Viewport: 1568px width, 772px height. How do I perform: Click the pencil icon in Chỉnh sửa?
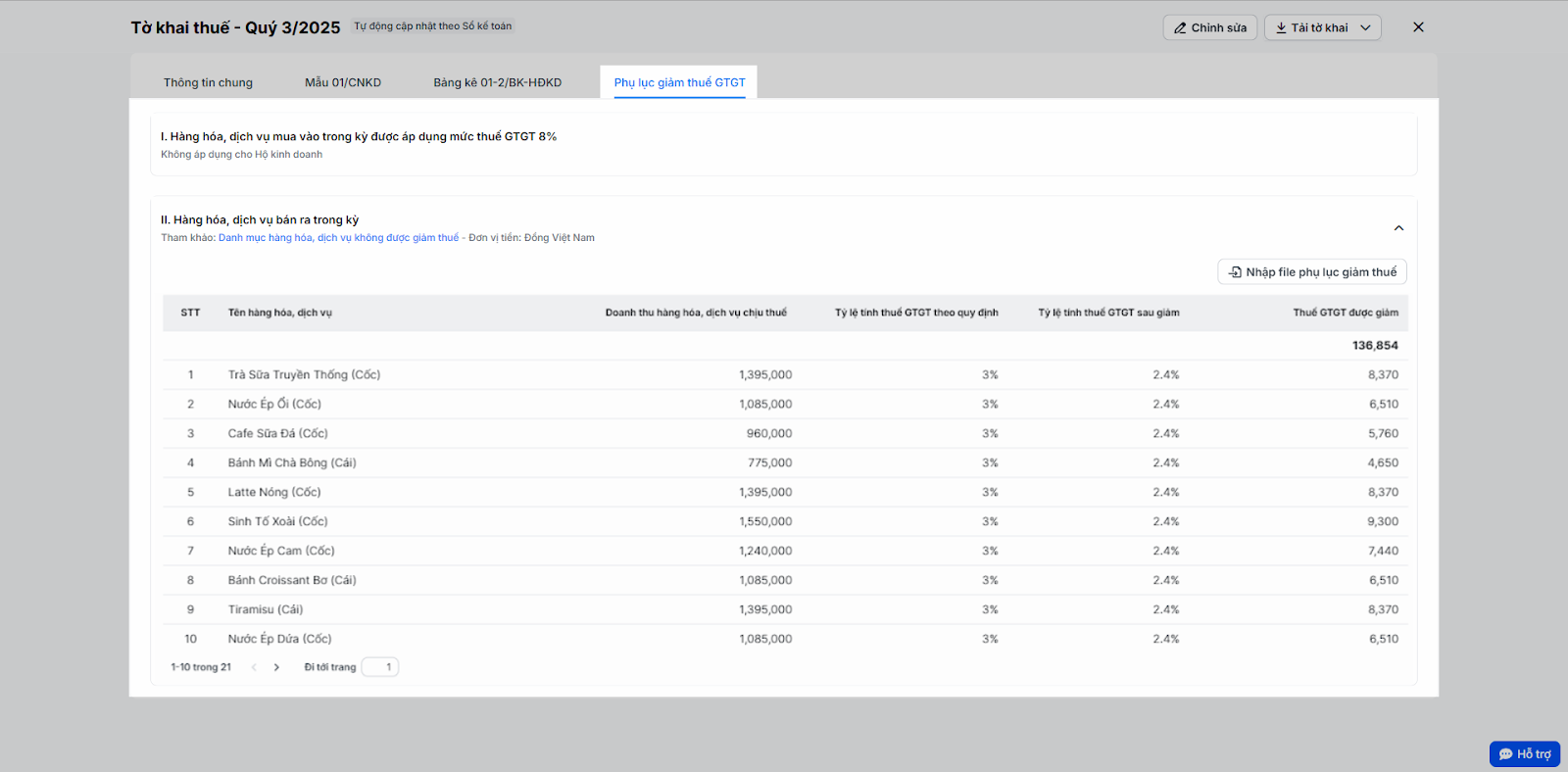[x=1180, y=28]
